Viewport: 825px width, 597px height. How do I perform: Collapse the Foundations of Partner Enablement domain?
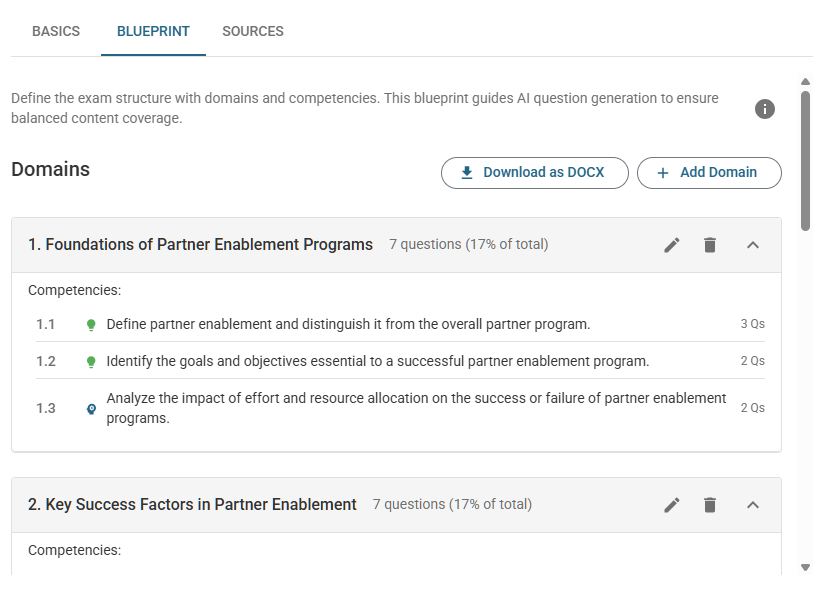click(x=753, y=245)
